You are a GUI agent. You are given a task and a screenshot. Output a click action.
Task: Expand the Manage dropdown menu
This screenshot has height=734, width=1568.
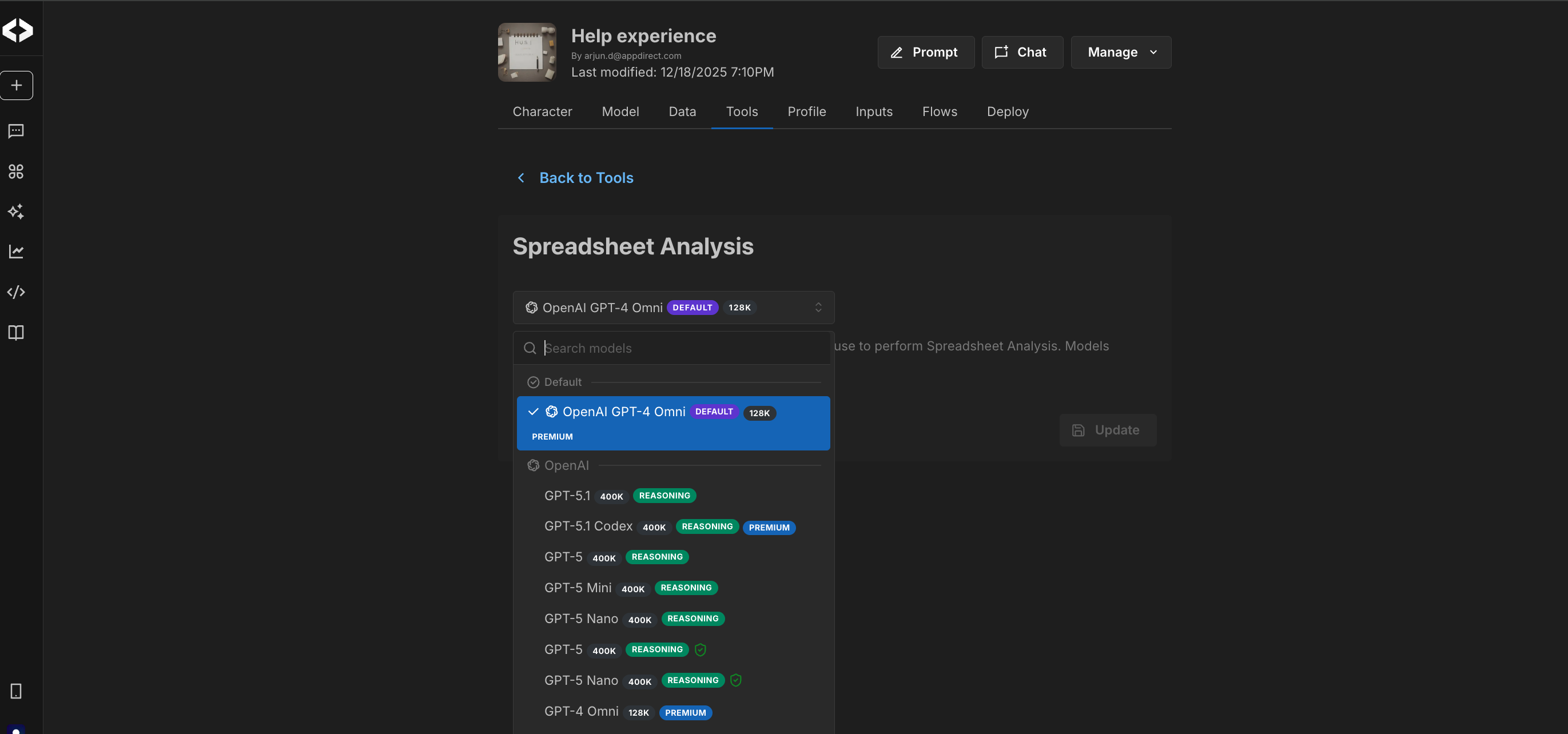tap(1120, 53)
